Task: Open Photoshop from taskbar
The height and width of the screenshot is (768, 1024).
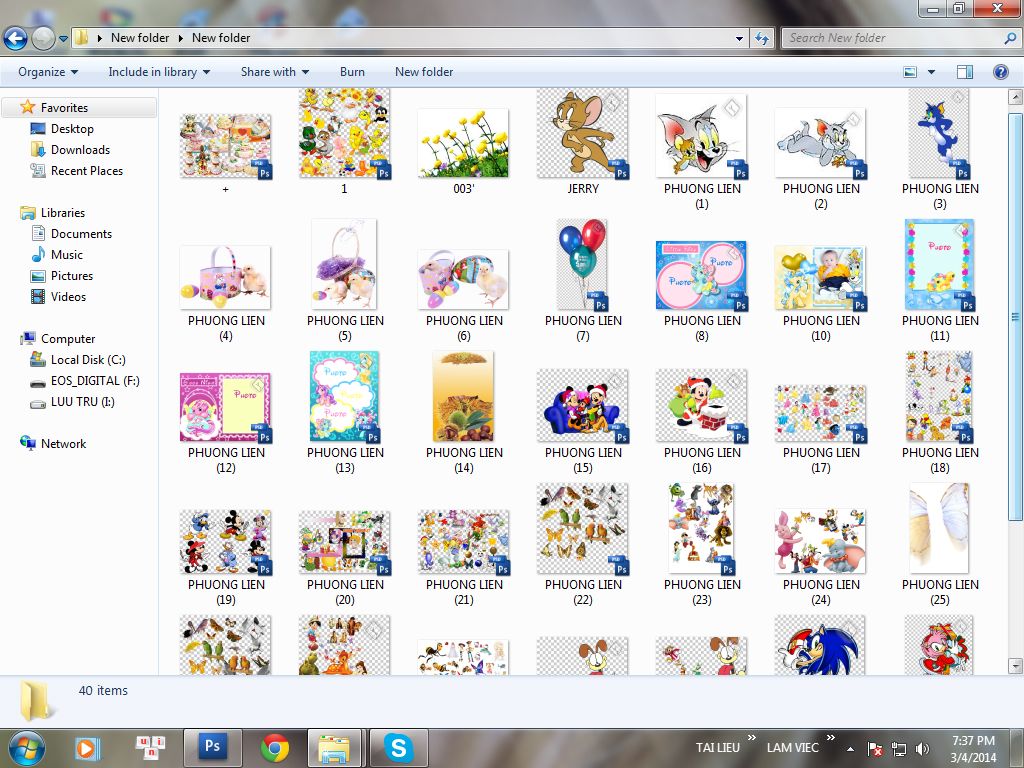Action: 212,746
